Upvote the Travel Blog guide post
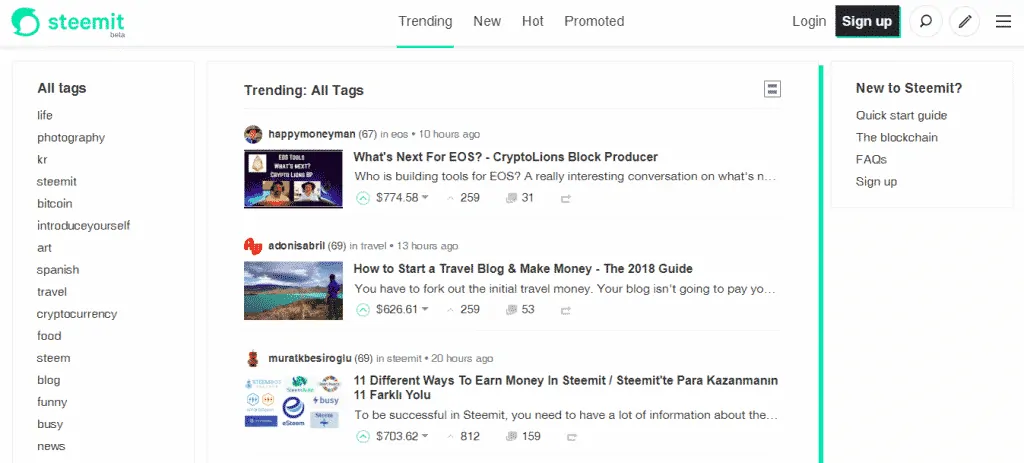 click(363, 310)
